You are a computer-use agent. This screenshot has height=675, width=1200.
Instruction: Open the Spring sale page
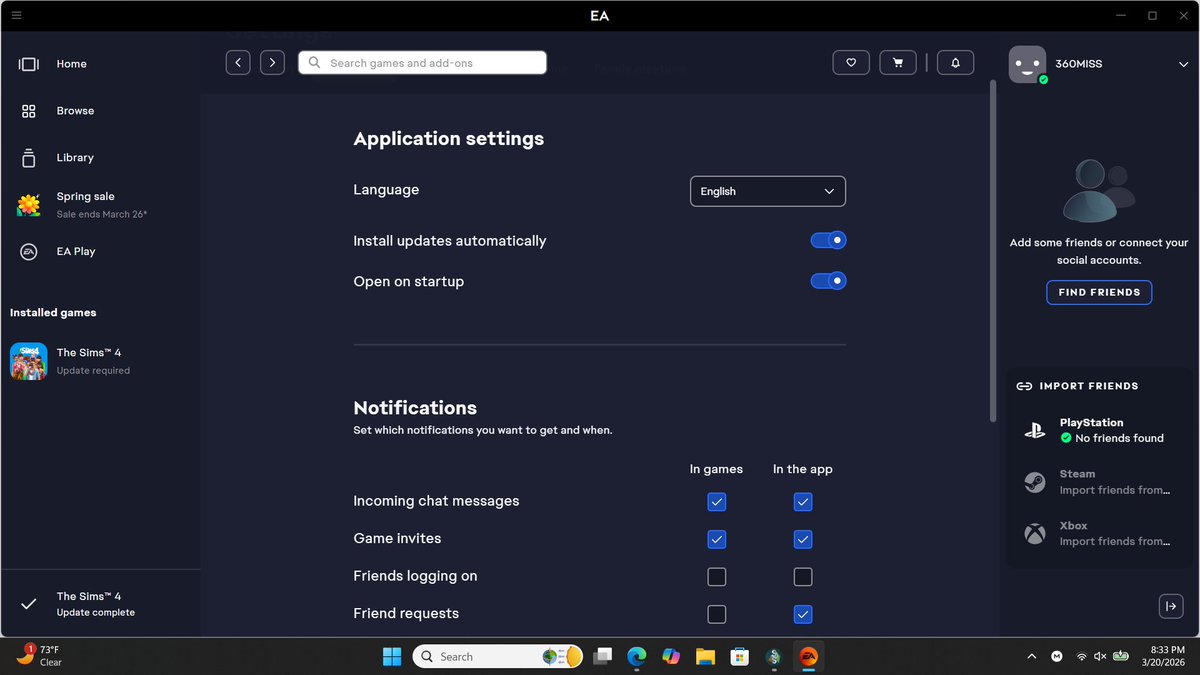click(x=100, y=205)
